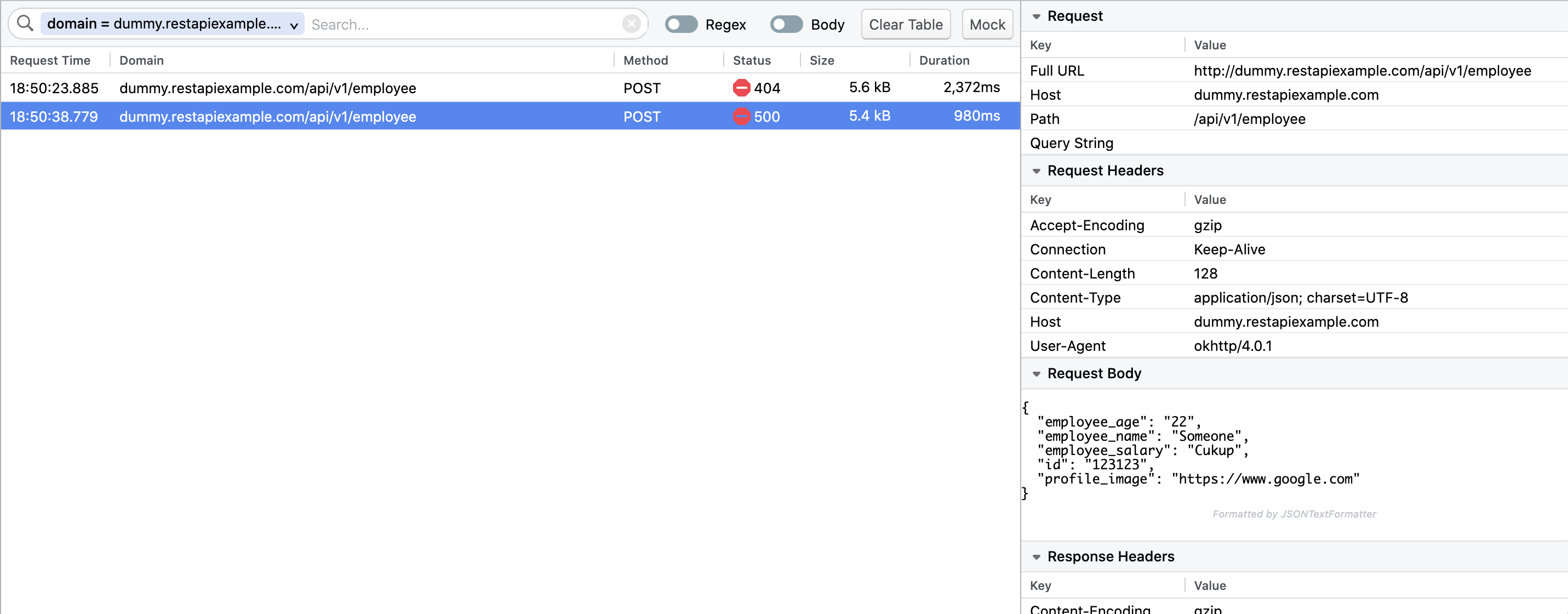Collapse the Request section
This screenshot has width=1568, height=614.
pyautogui.click(x=1036, y=16)
